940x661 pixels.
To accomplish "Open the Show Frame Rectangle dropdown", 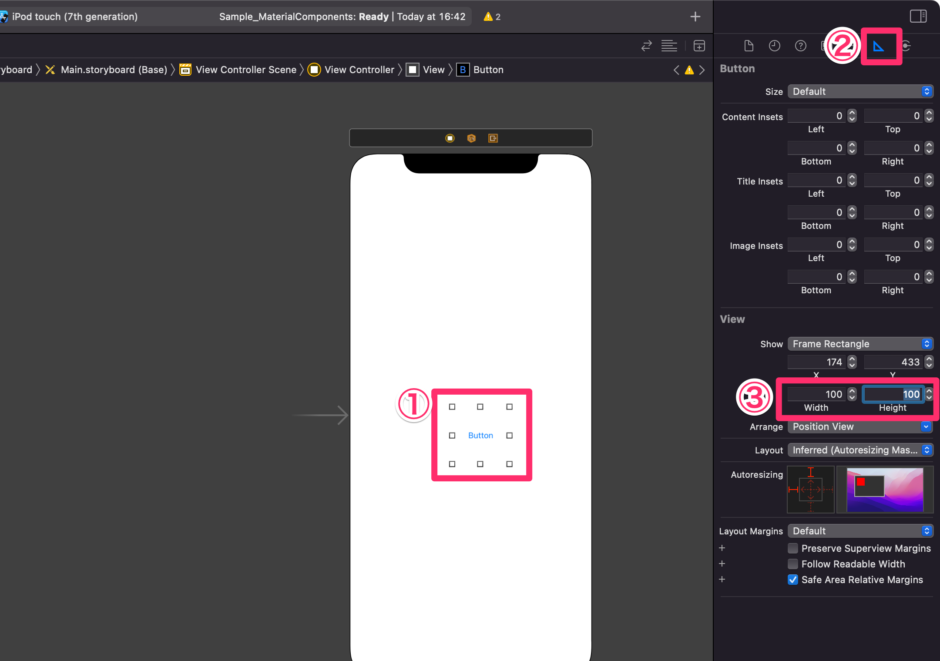I will tap(860, 343).
